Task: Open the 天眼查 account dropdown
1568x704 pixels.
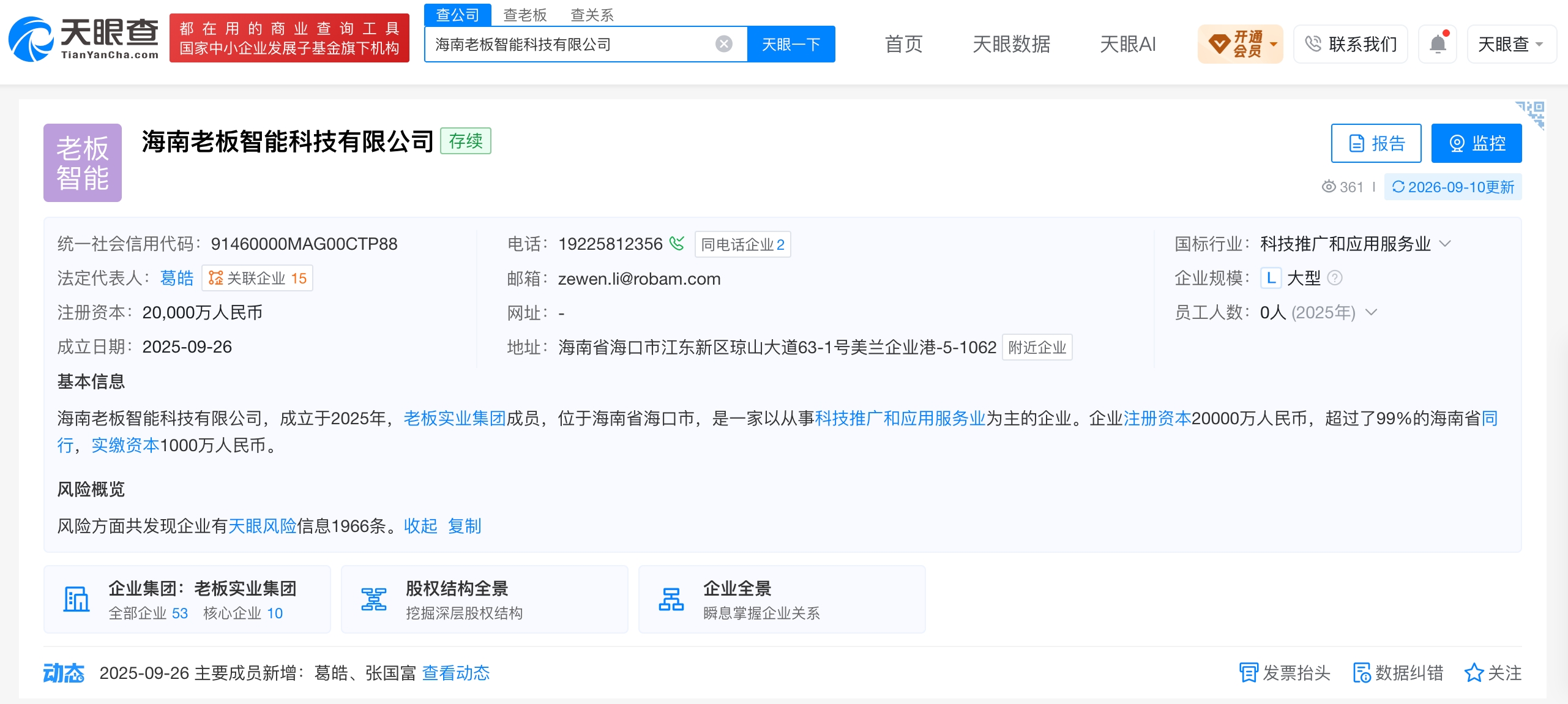Action: (x=1511, y=44)
